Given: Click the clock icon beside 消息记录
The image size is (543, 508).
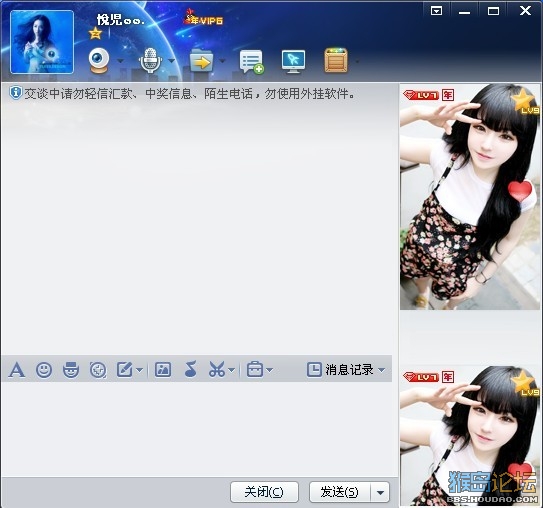Looking at the screenshot, I should 314,370.
